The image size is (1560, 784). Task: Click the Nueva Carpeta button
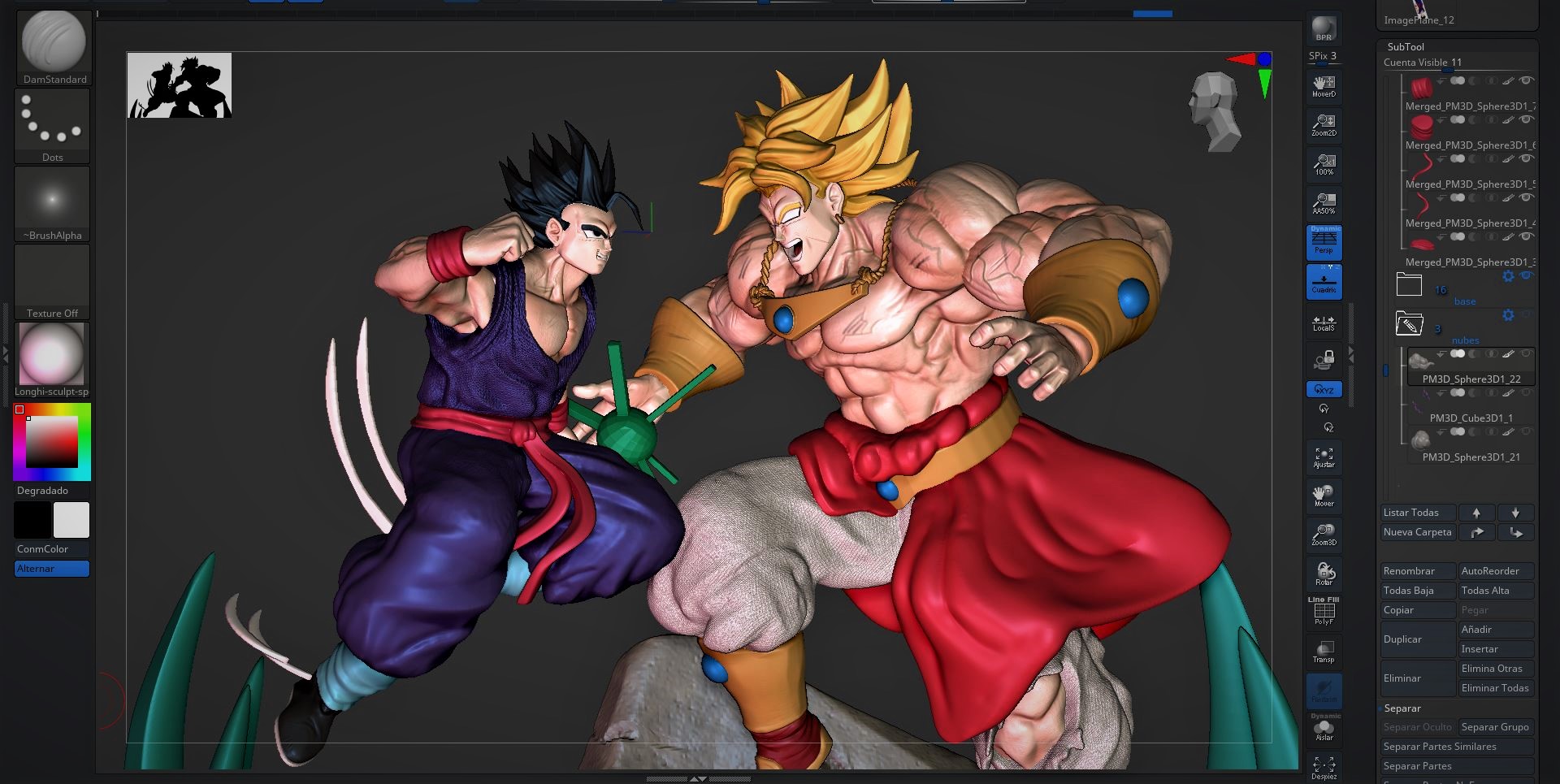pos(1418,532)
